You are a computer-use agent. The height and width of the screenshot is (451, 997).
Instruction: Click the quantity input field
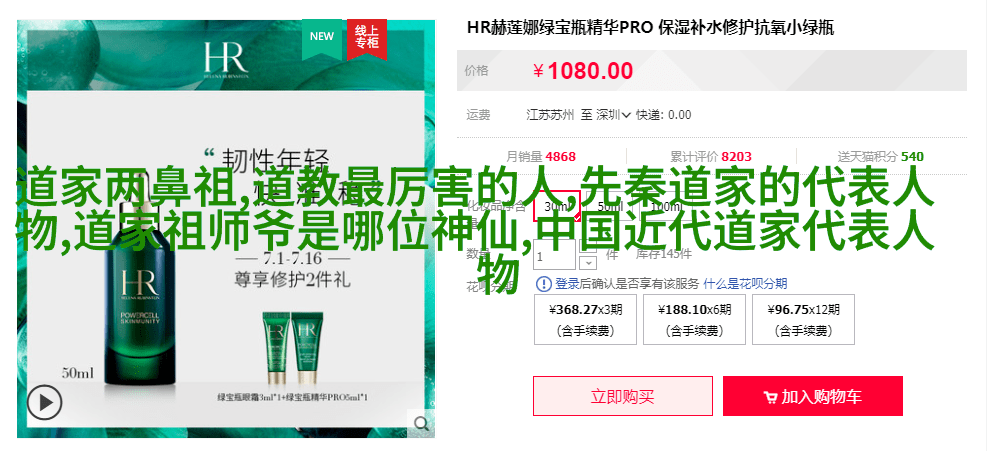555,256
